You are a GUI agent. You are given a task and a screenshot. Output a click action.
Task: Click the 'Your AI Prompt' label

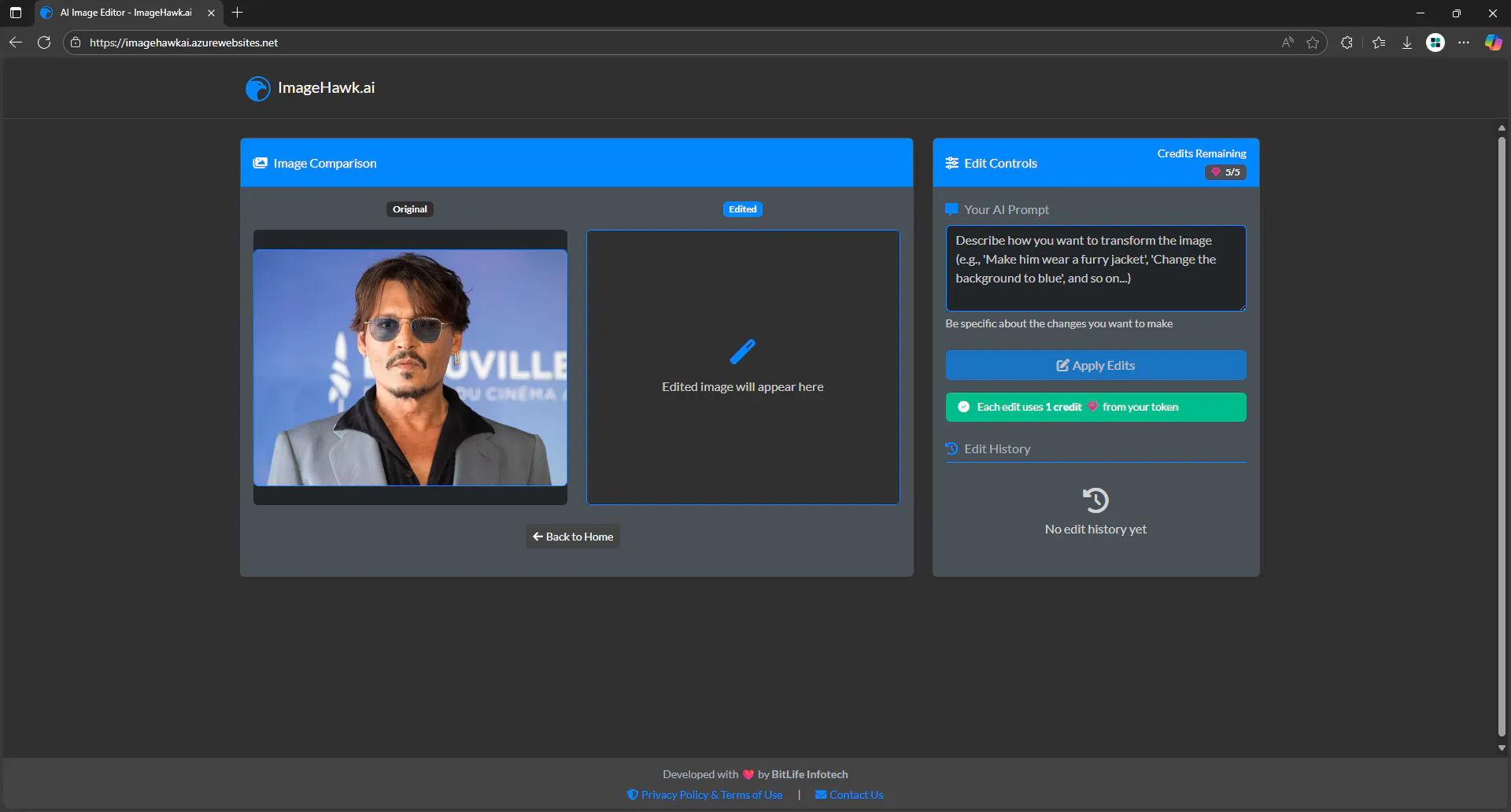[x=1007, y=209]
